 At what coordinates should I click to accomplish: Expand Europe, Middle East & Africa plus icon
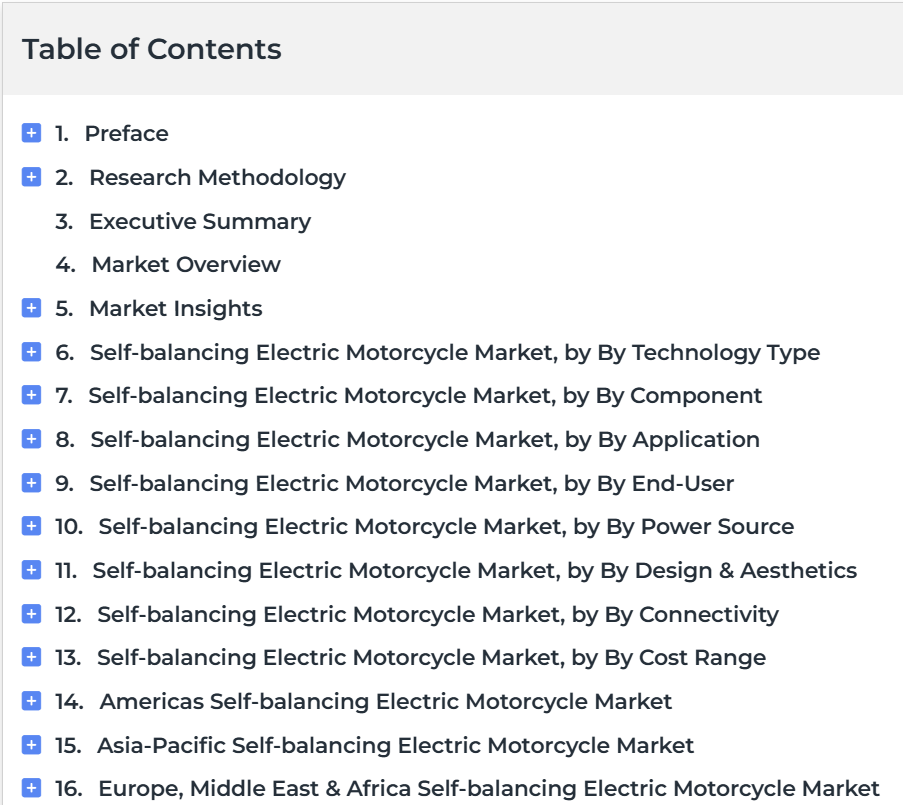[31, 788]
